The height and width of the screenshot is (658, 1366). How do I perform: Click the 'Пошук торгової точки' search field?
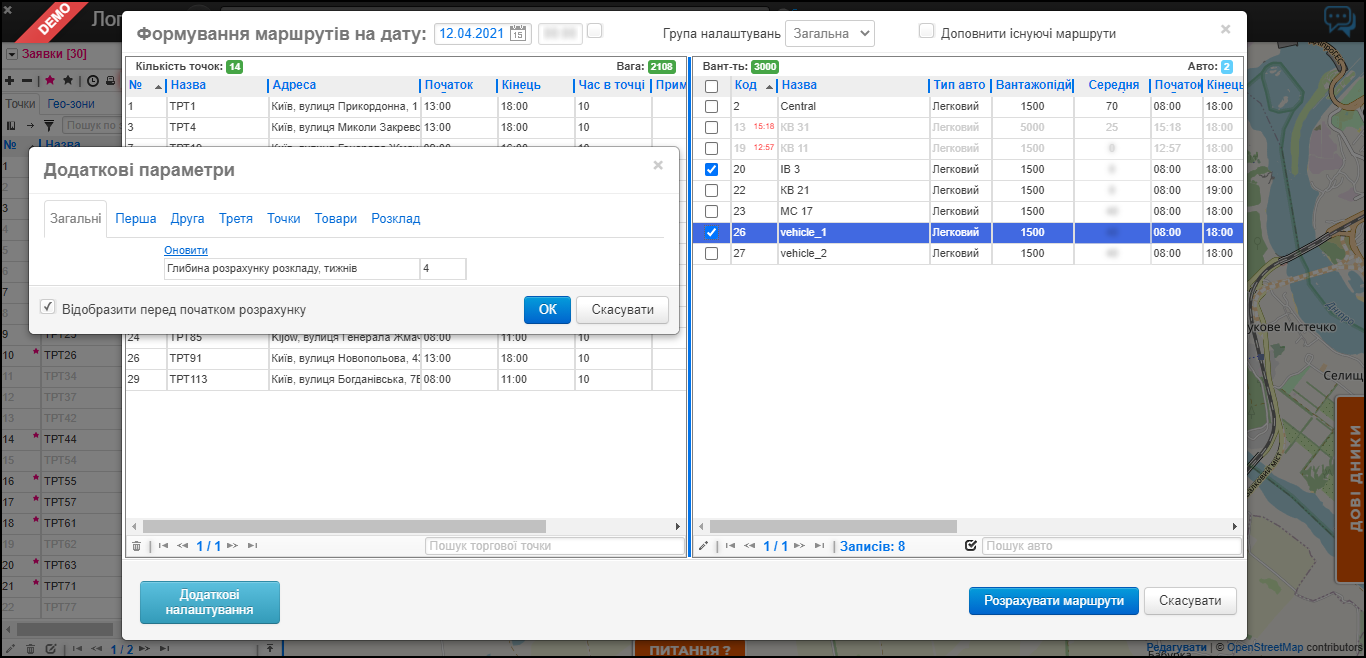[x=553, y=546]
